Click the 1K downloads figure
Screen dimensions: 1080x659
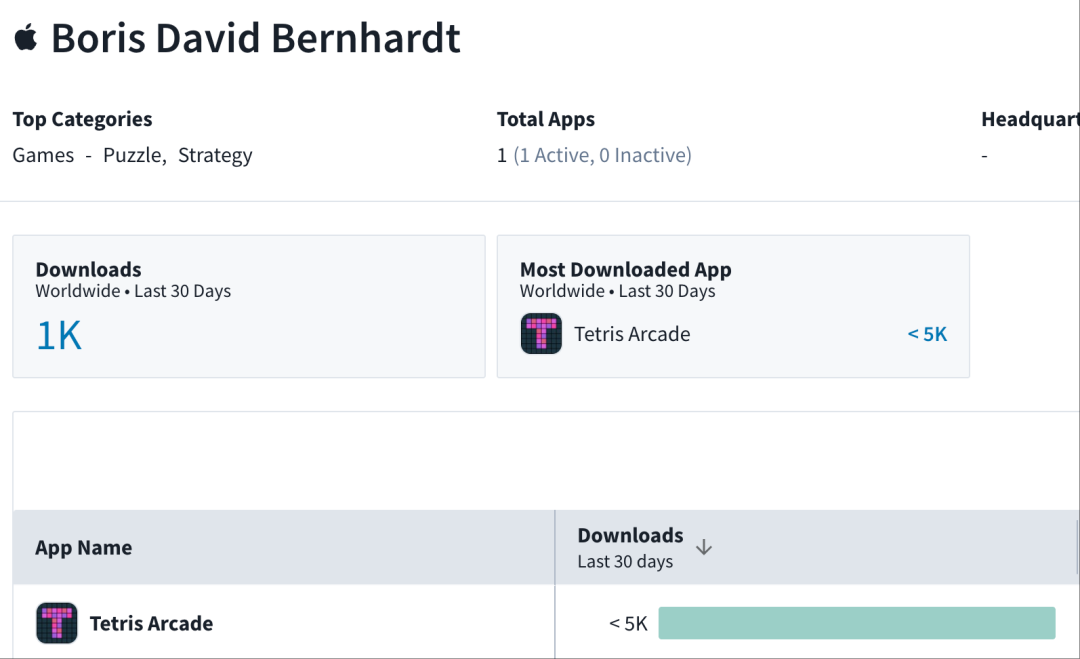59,336
